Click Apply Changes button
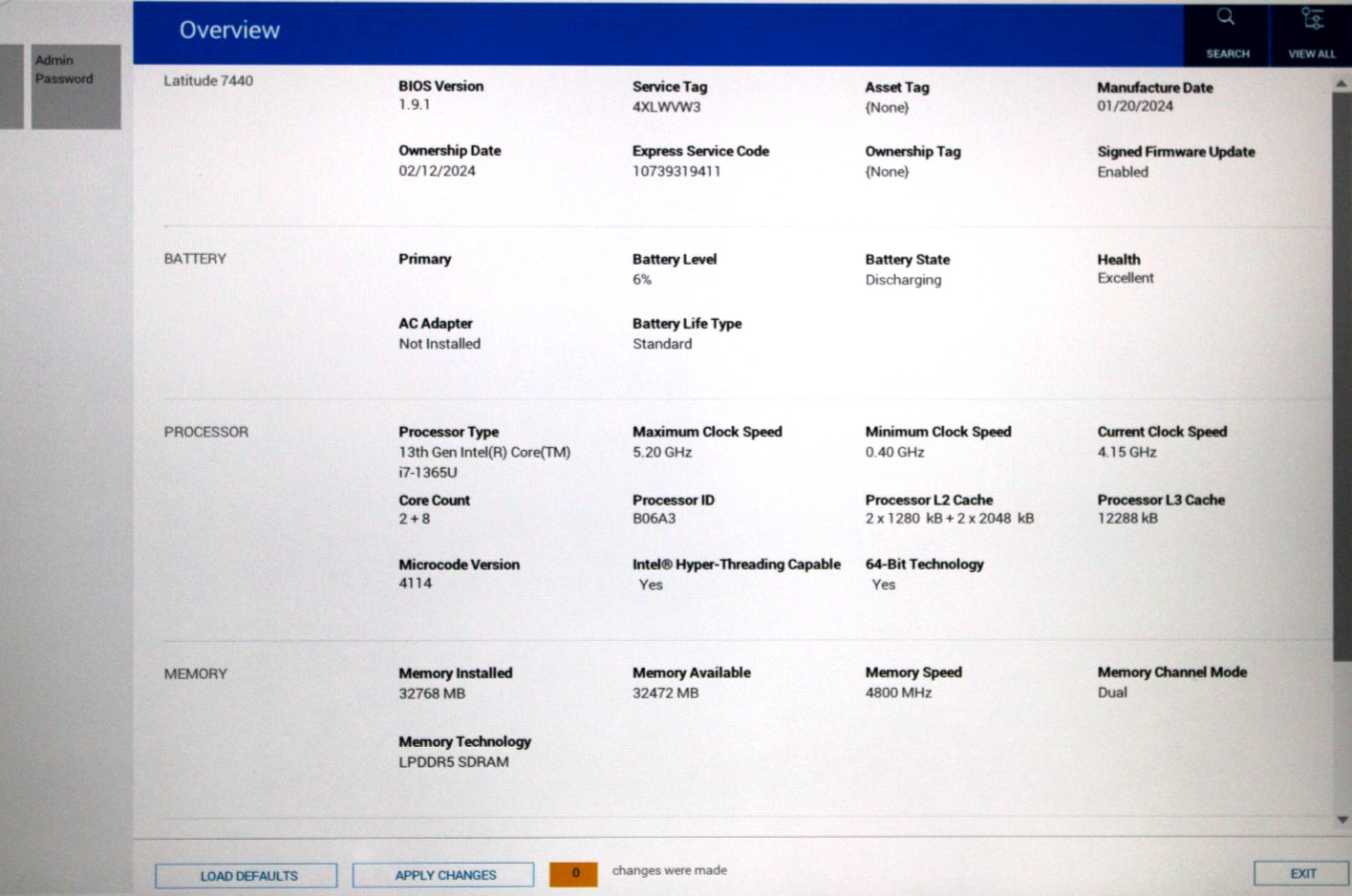 pyautogui.click(x=443, y=874)
